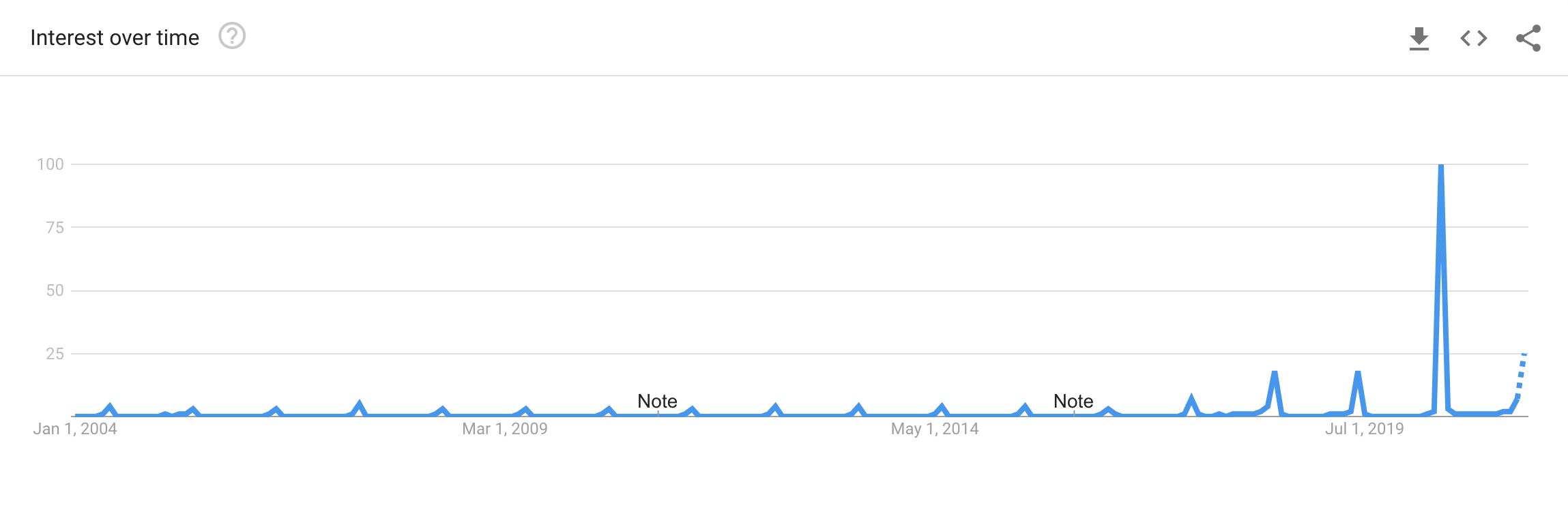
Task: Click the Interest over time heading
Action: tap(115, 37)
